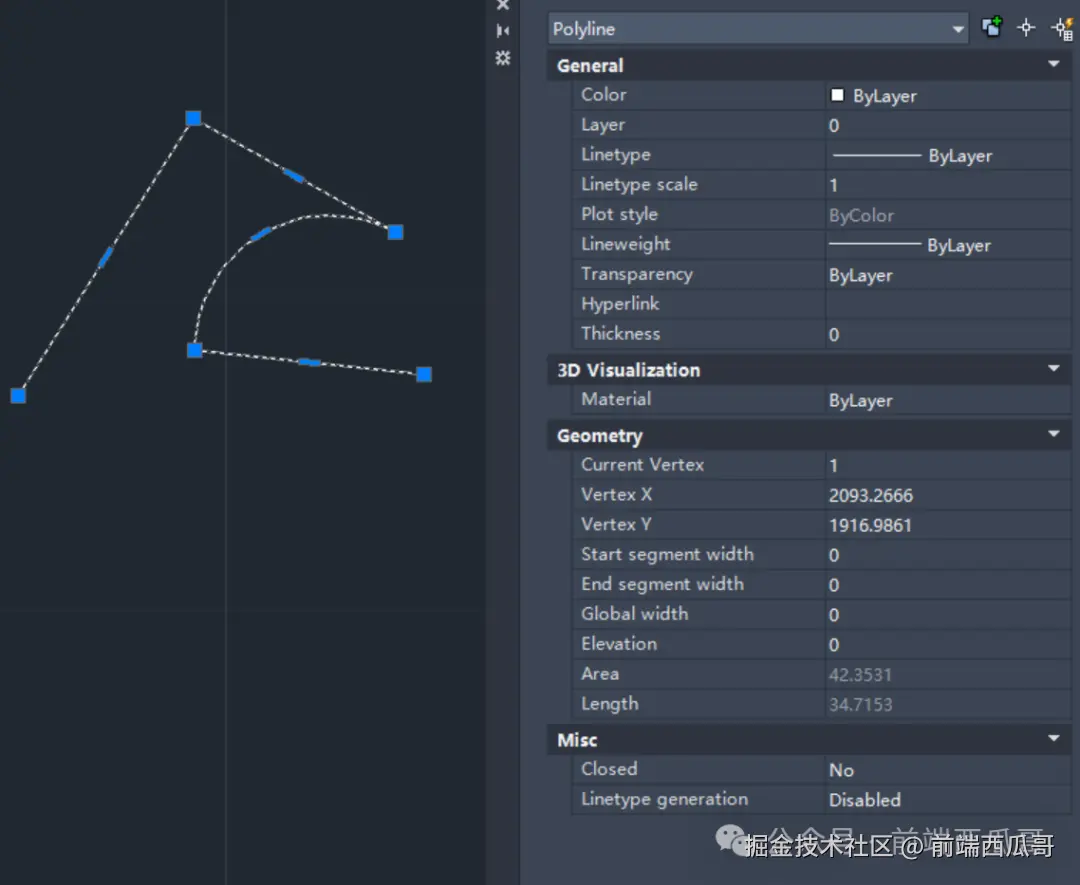Click midpoint grip on upper-right straight segment
This screenshot has width=1080, height=885.
point(293,176)
